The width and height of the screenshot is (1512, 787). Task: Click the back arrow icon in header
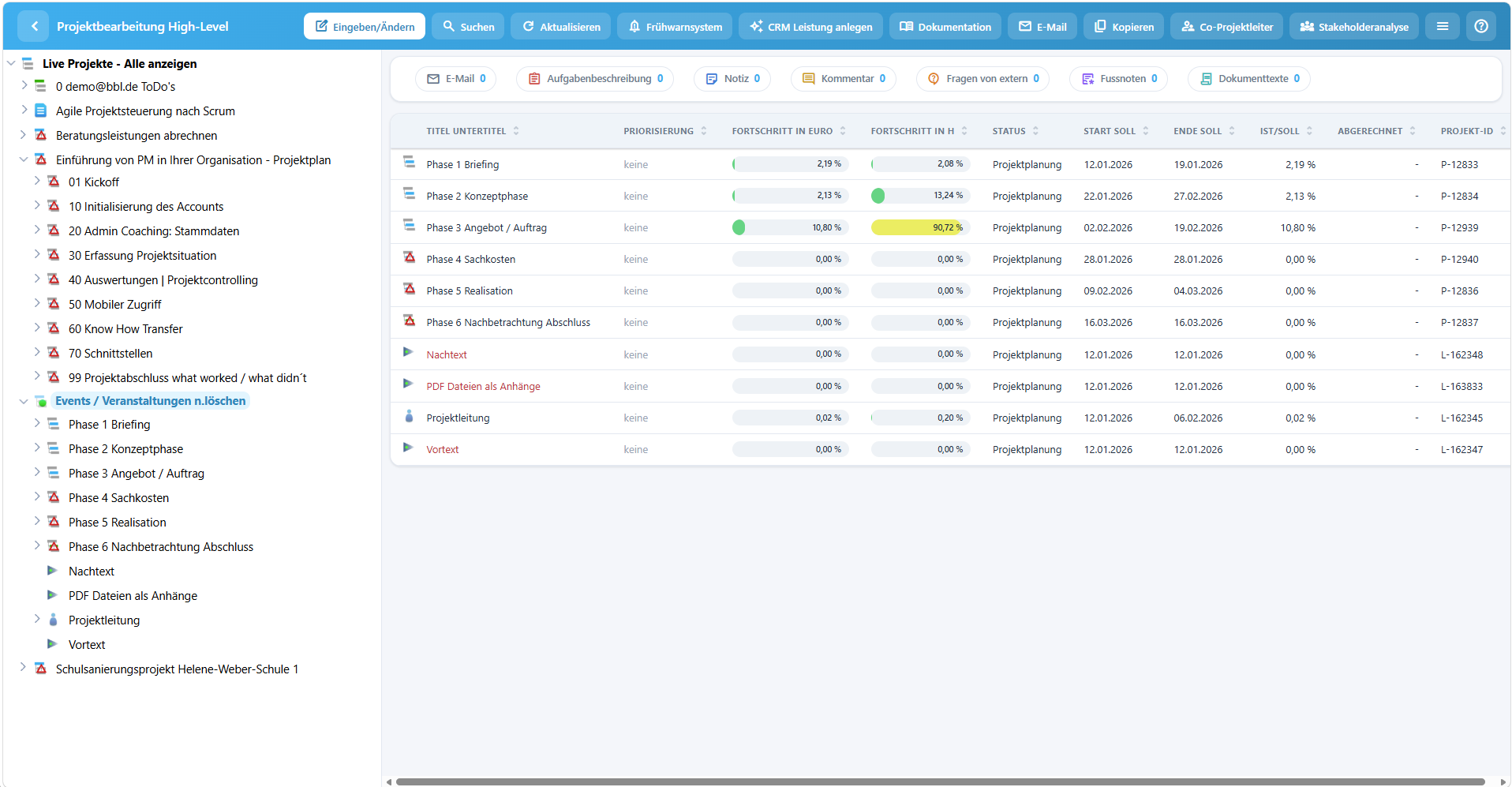coord(34,26)
